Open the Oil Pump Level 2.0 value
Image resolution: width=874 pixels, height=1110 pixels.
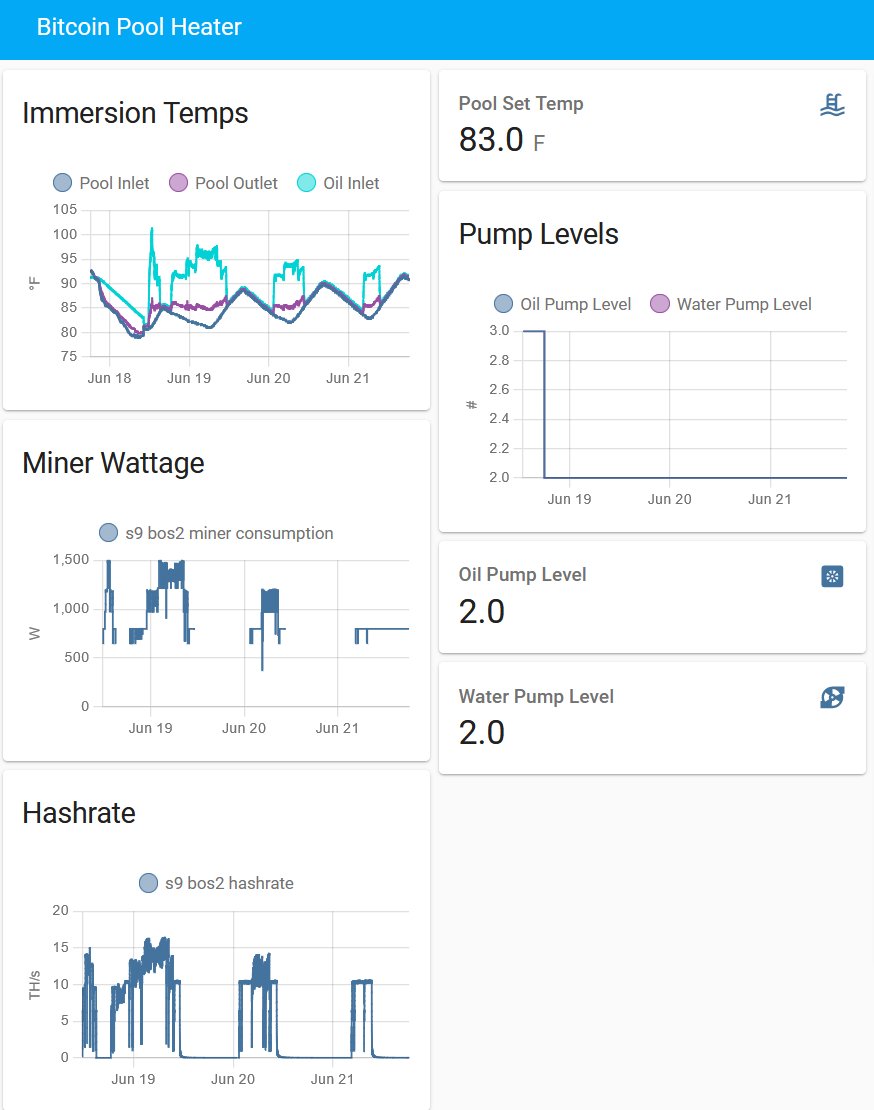482,612
